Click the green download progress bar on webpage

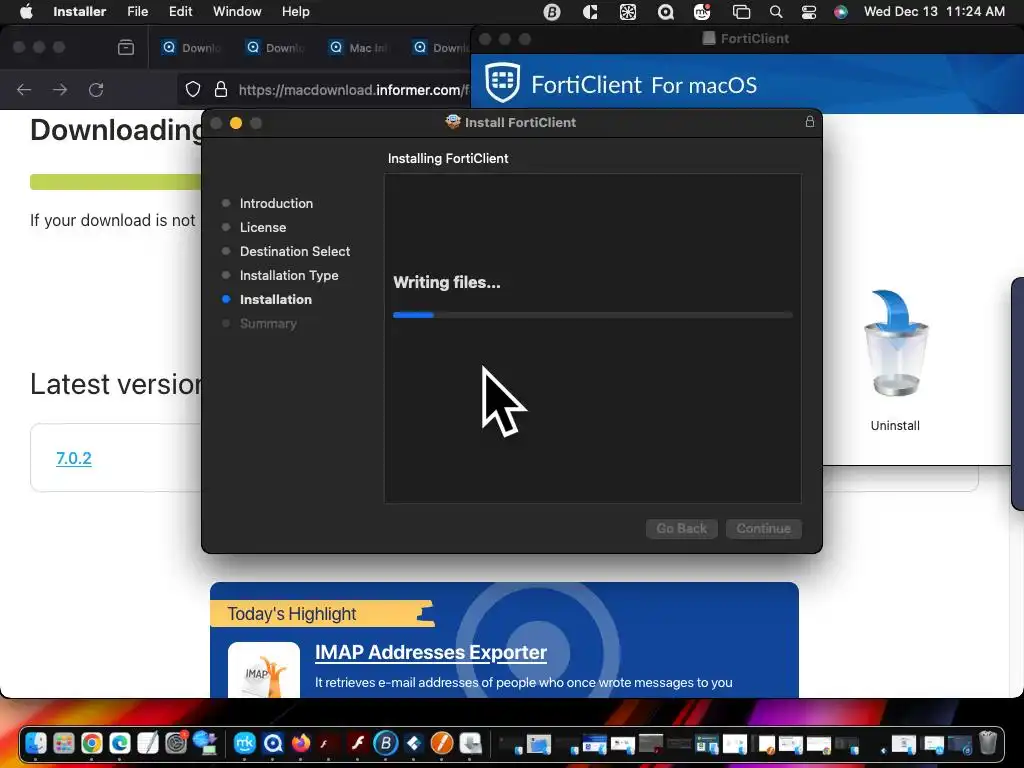[115, 182]
